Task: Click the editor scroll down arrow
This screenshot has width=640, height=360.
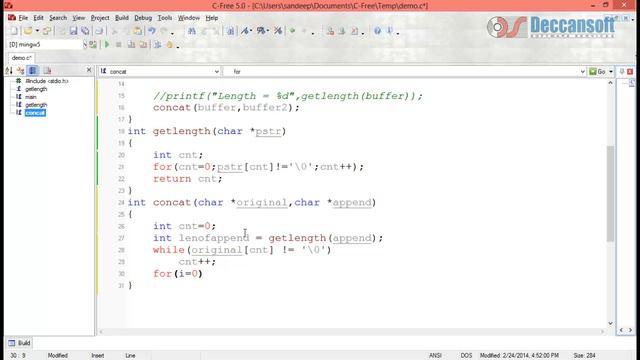Action: point(610,323)
